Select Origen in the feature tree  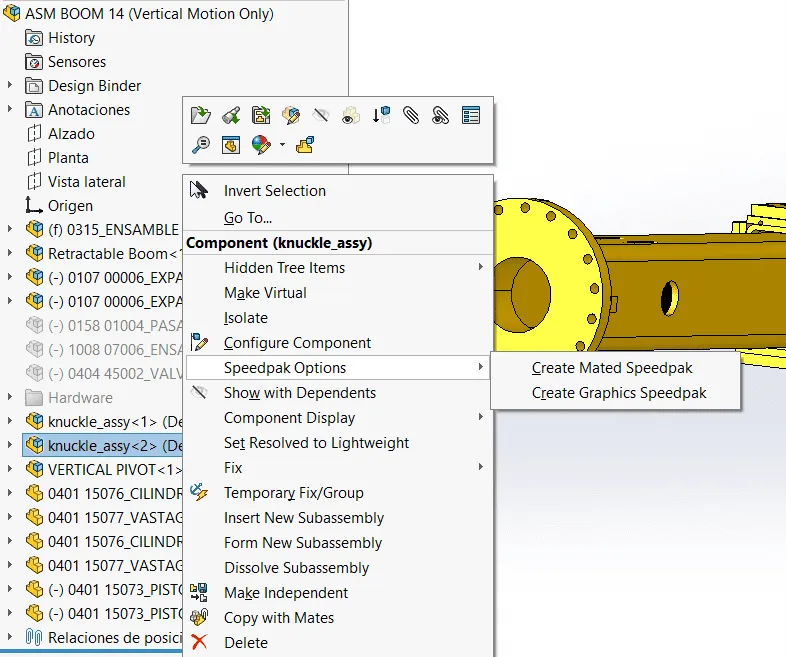(70, 206)
